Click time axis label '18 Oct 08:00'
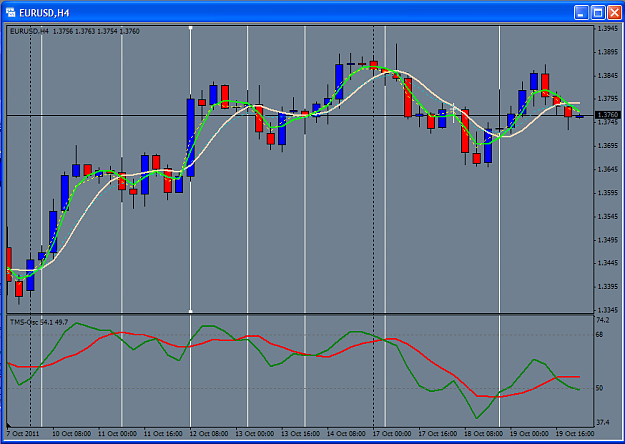625x444 pixels. pos(483,434)
